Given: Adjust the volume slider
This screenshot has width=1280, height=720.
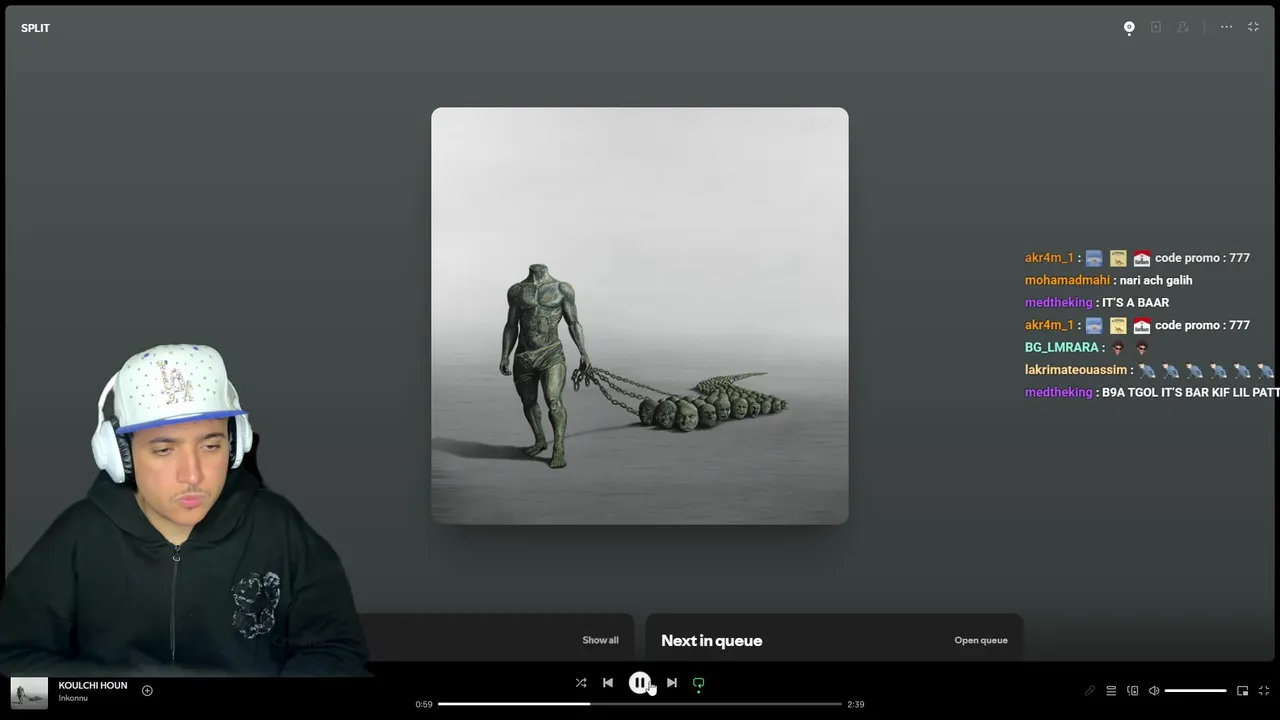Looking at the screenshot, I should click(1195, 691).
